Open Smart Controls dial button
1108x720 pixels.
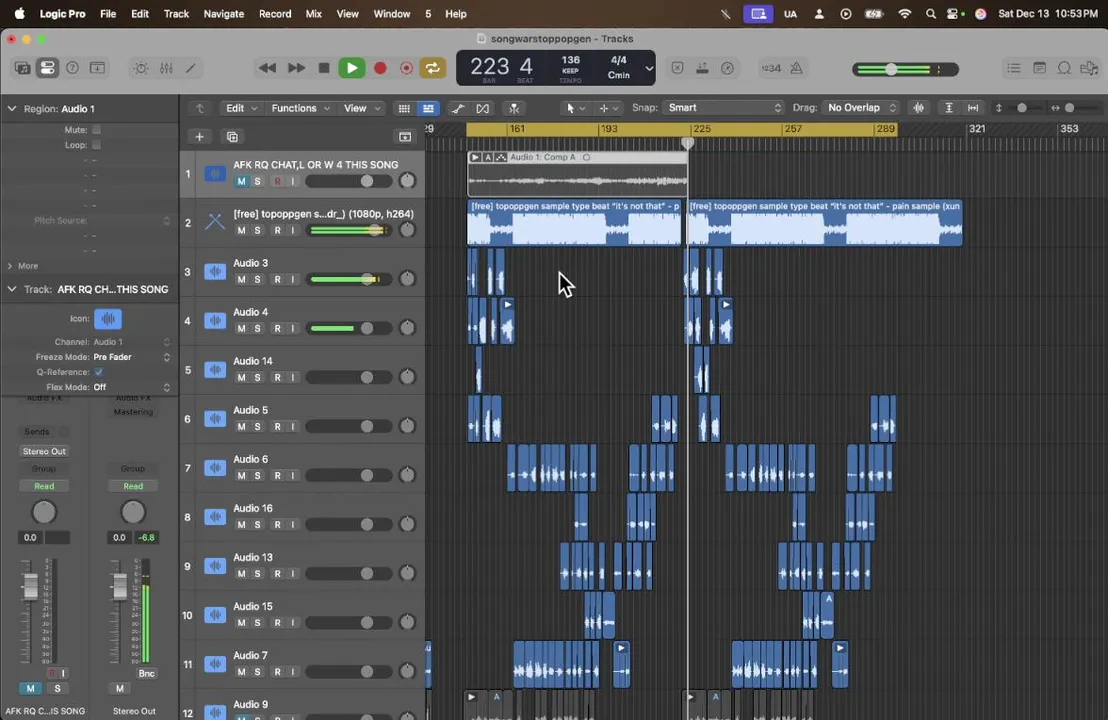click(141, 69)
